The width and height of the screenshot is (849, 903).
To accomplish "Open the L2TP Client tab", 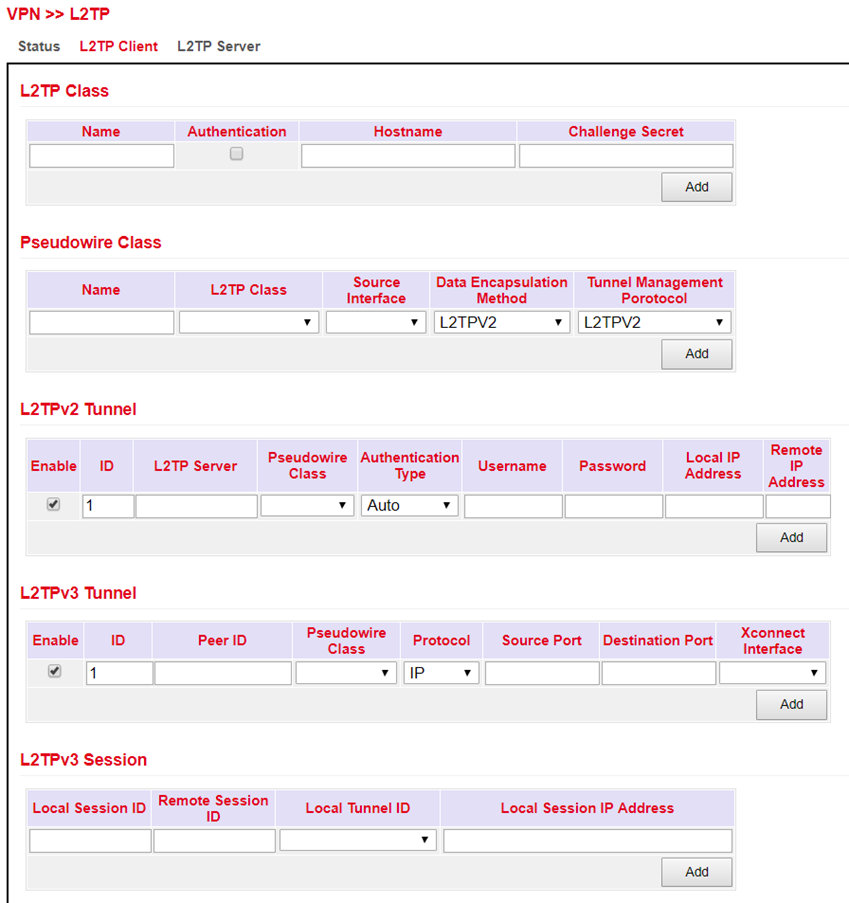I will (118, 46).
